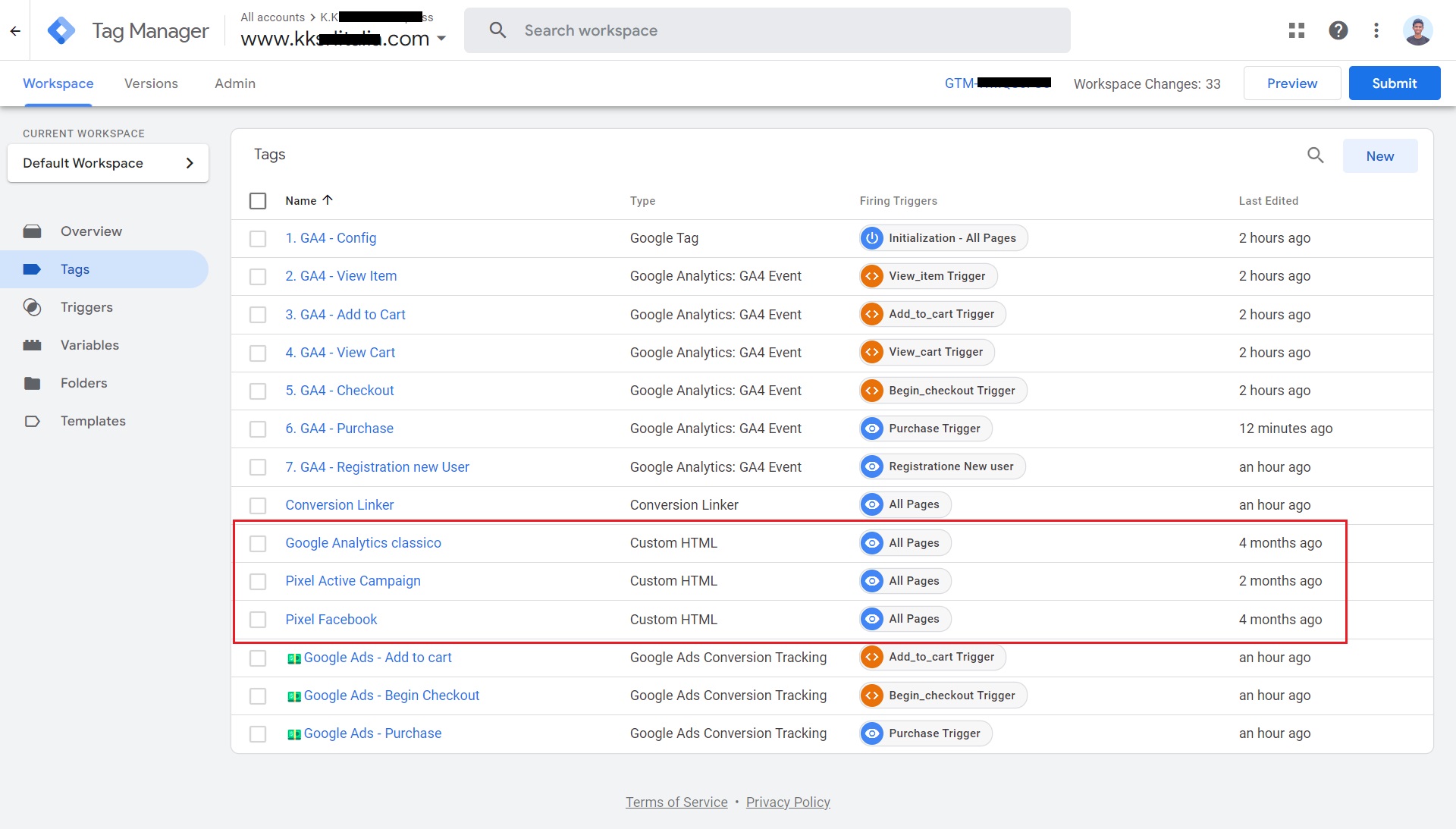This screenshot has height=829, width=1456.
Task: Click Purchase Trigger icon in GA4 Purchase row
Action: 872,429
